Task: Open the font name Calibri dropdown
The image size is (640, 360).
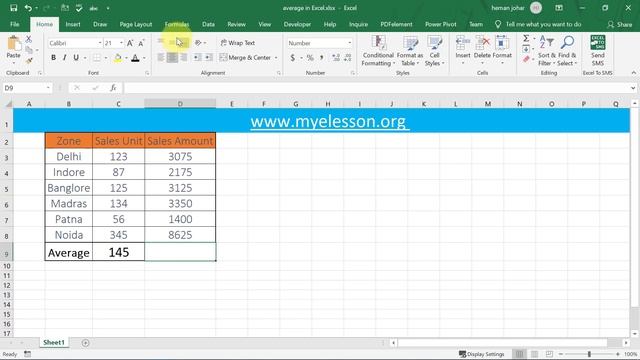Action: coord(100,43)
